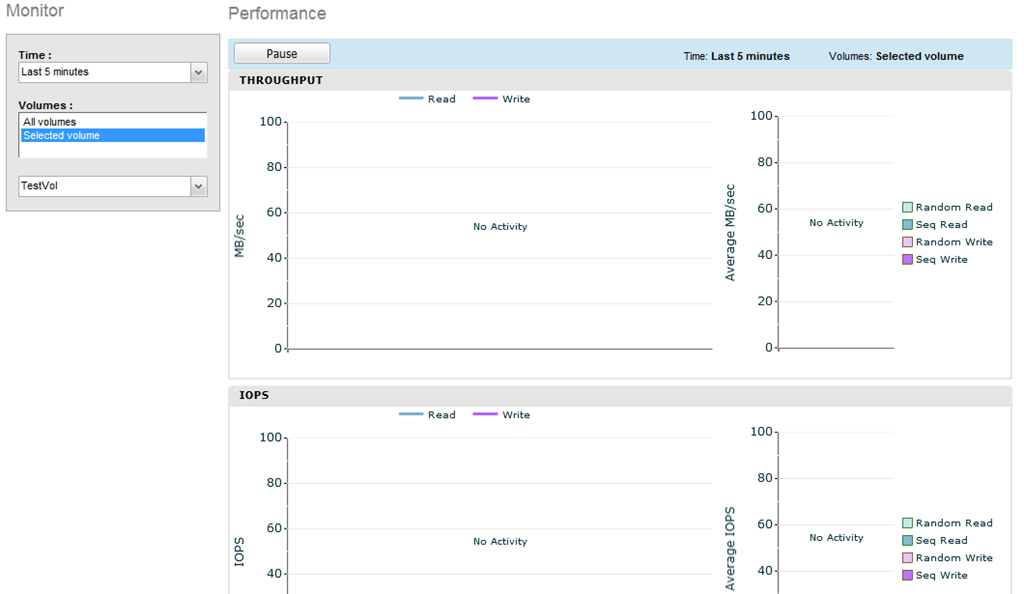
Task: Click the Pause button
Action: [x=282, y=54]
